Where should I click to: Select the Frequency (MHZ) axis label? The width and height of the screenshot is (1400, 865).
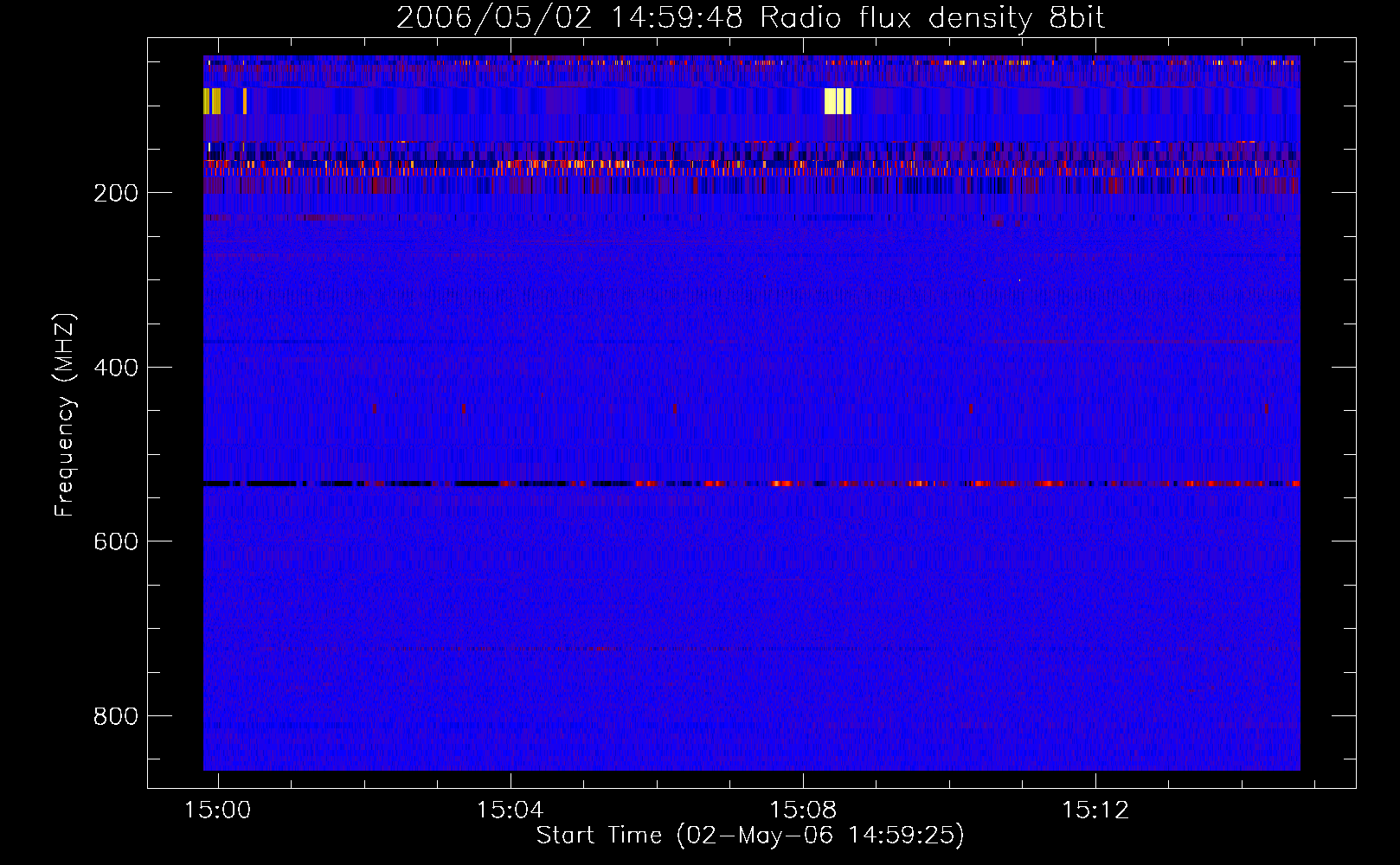[65, 414]
